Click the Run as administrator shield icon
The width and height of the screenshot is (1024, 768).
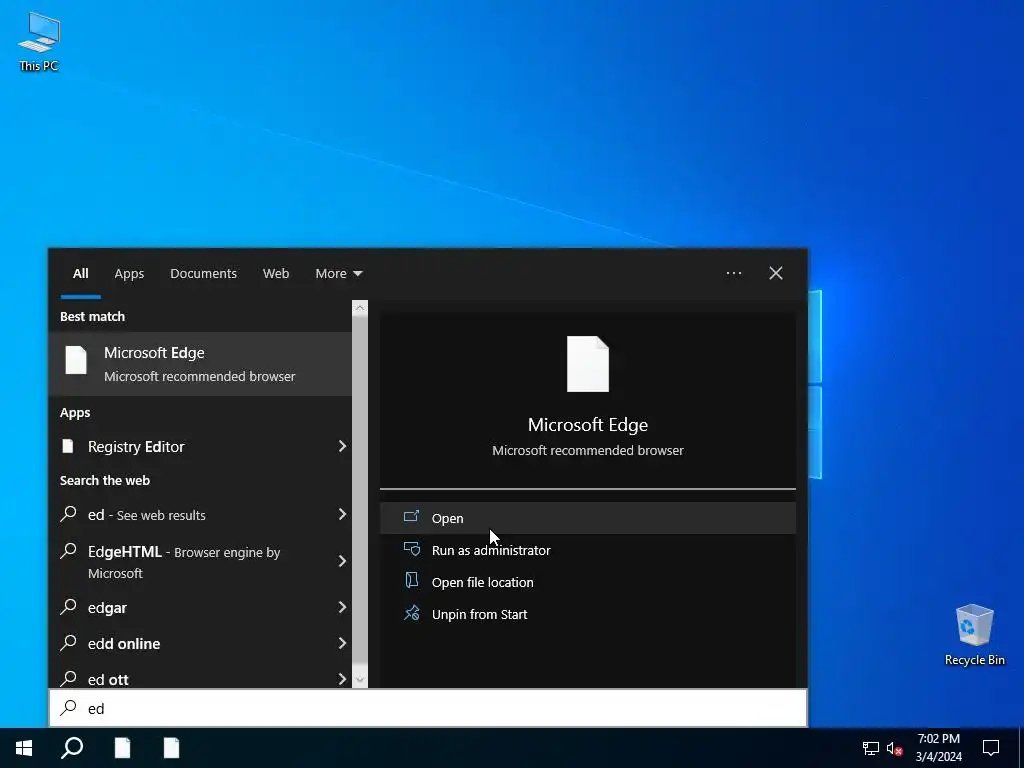[411, 549]
